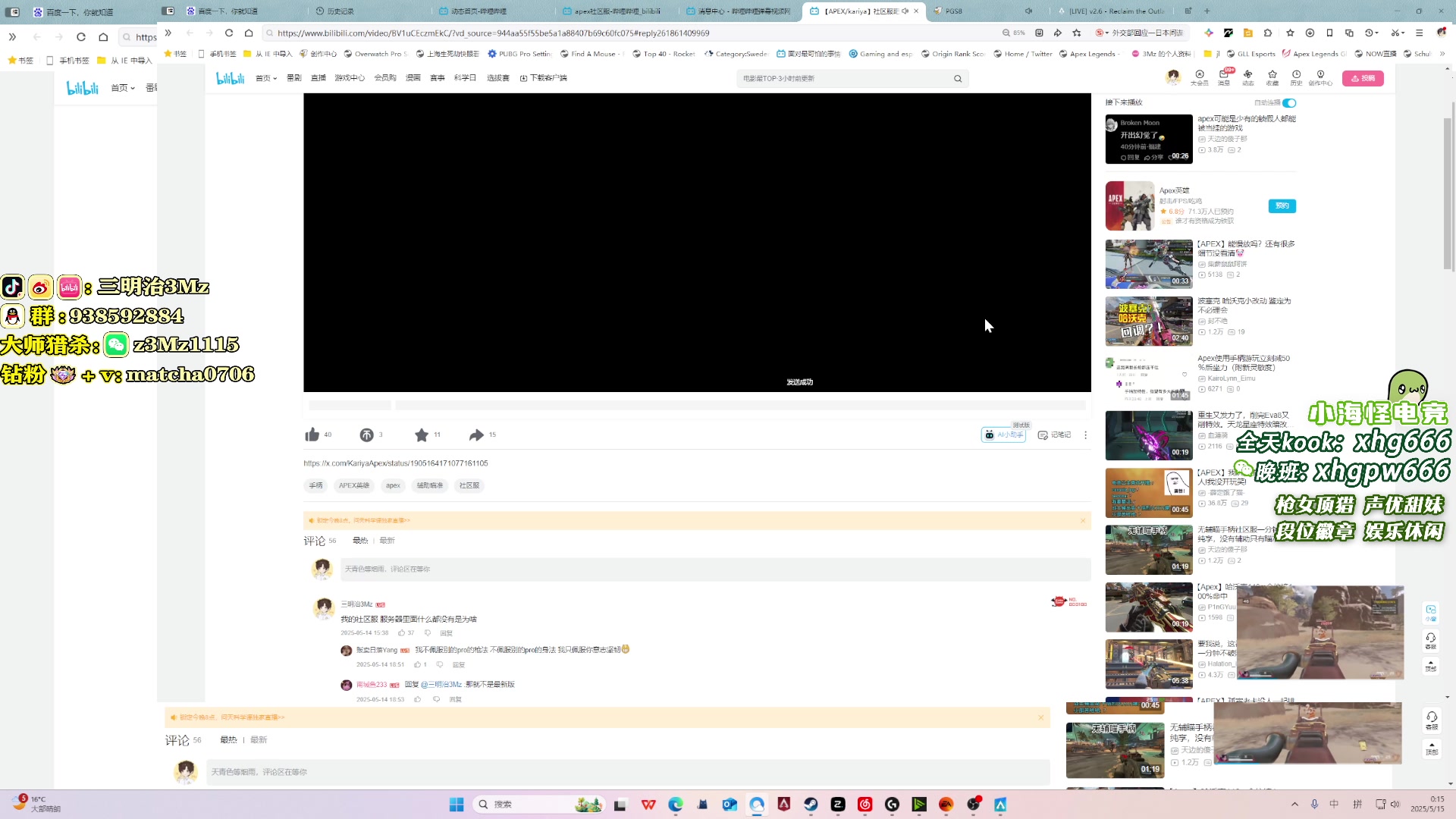This screenshot has height=819, width=1456.
Task: Open the x.com KariyaApex status link
Action: 396,463
